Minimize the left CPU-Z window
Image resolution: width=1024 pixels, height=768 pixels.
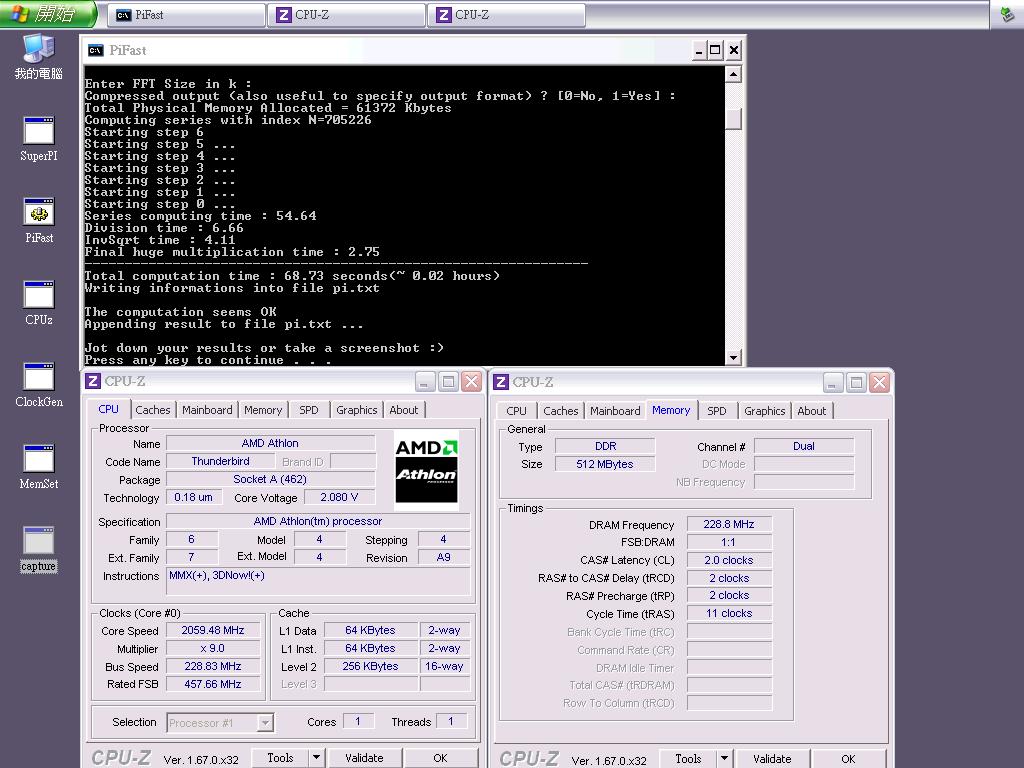[x=424, y=381]
